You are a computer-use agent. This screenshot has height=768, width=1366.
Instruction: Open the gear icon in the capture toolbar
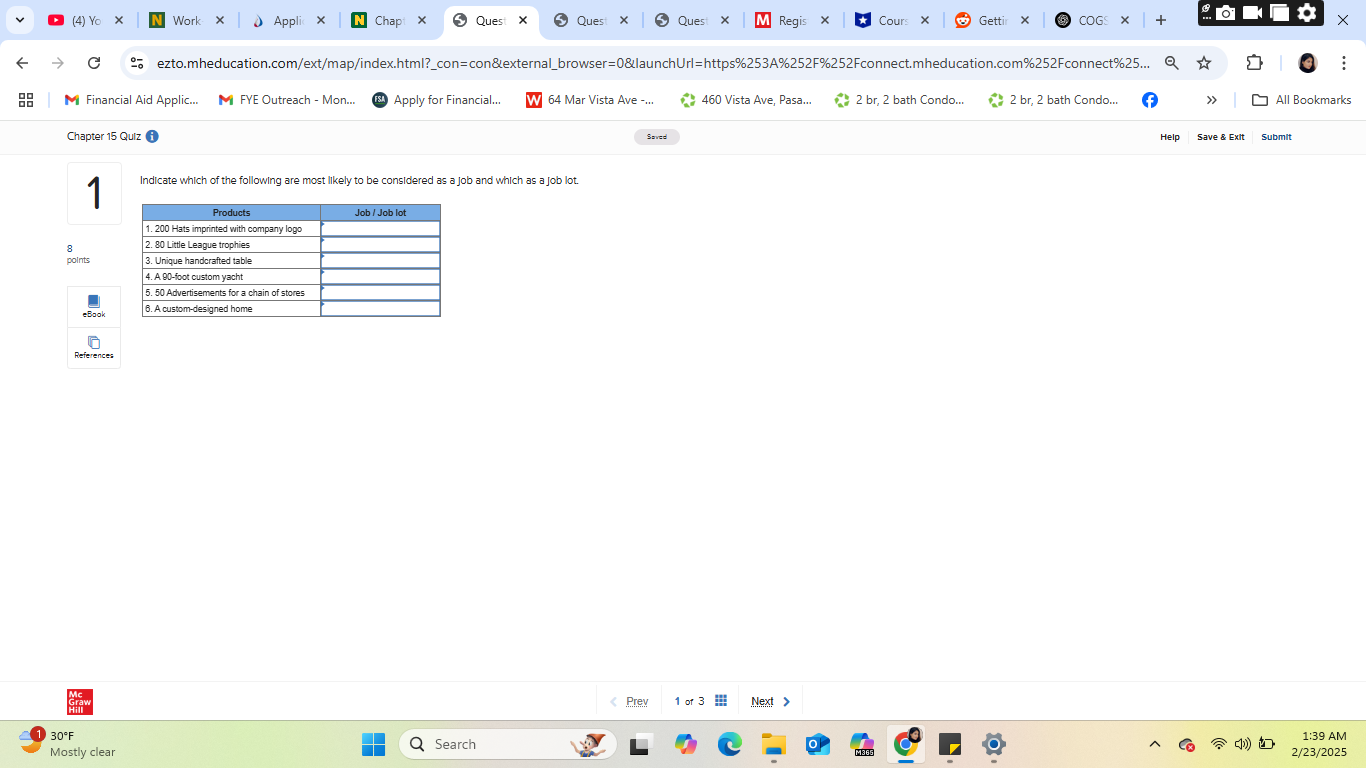coord(1308,14)
